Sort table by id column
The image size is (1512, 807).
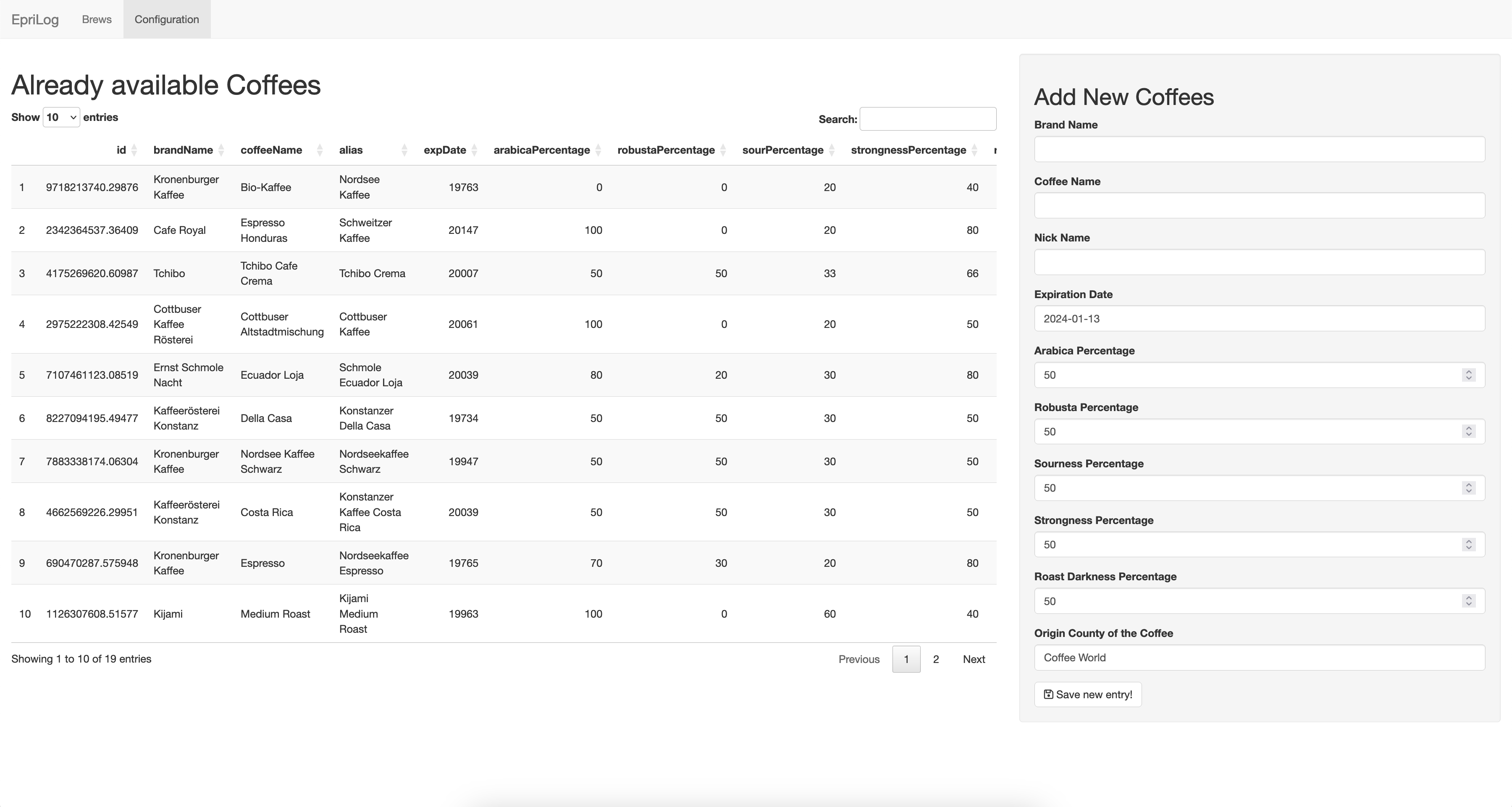click(x=121, y=150)
